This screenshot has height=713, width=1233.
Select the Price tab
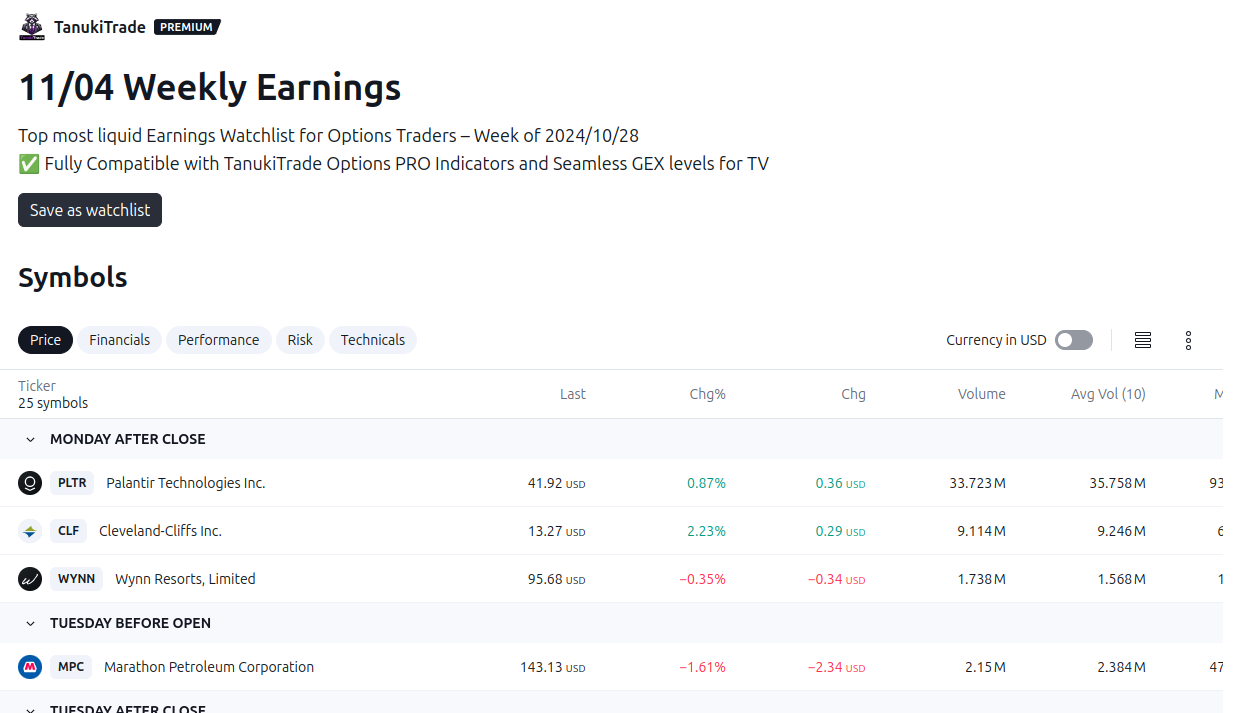[45, 340]
